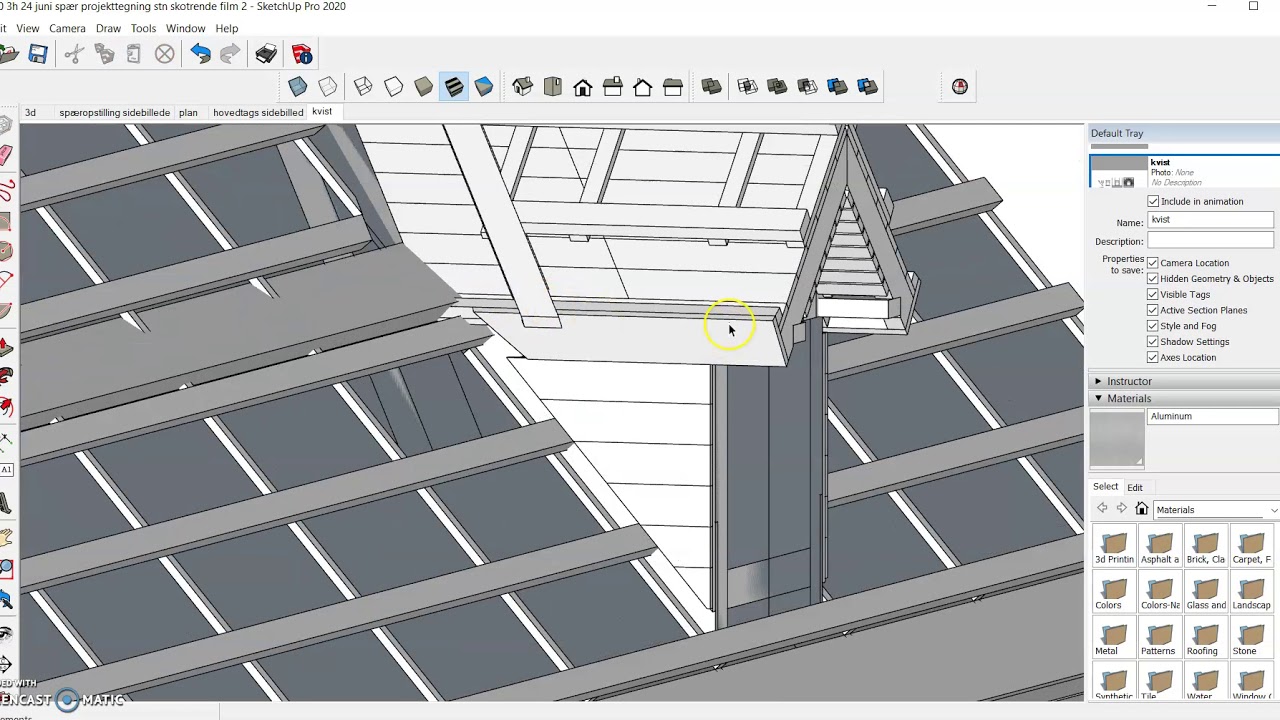This screenshot has width=1280, height=720.
Task: Toggle Shadow Settings checkbox
Action: (1153, 342)
